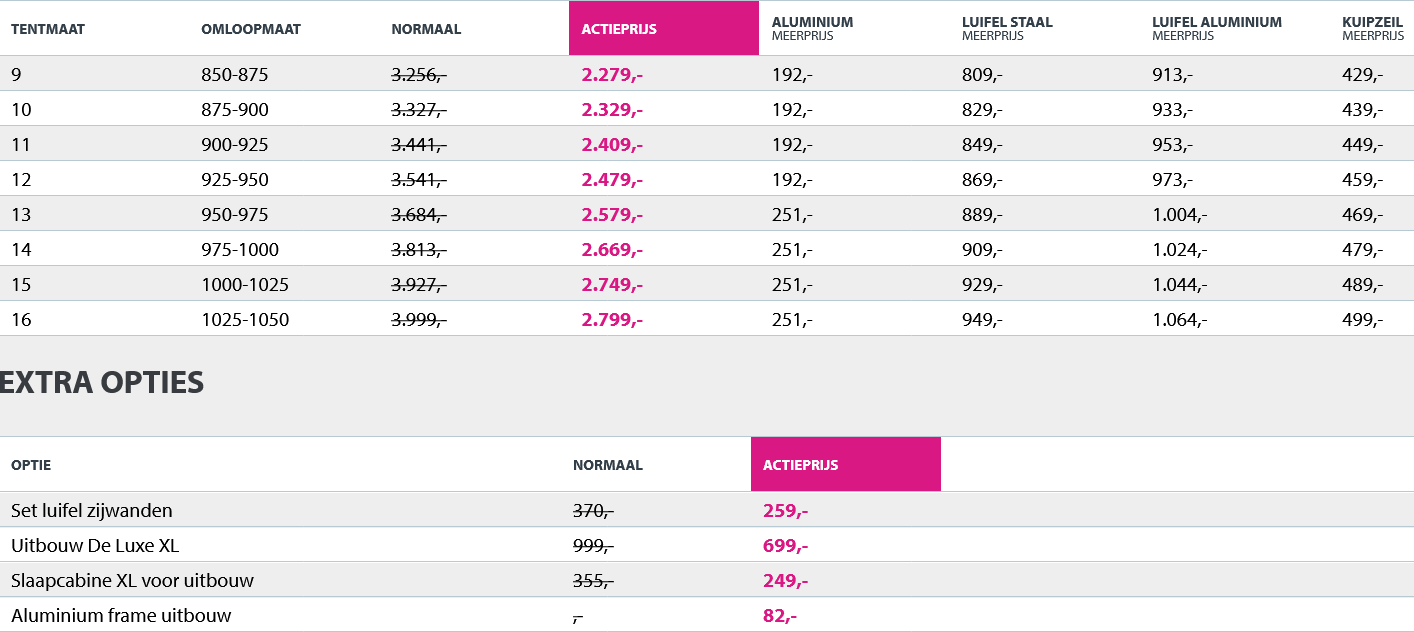Screen dimensions: 1414x632
Task: Click the ALUMINIUM meerprijs column header
Action: tap(812, 28)
